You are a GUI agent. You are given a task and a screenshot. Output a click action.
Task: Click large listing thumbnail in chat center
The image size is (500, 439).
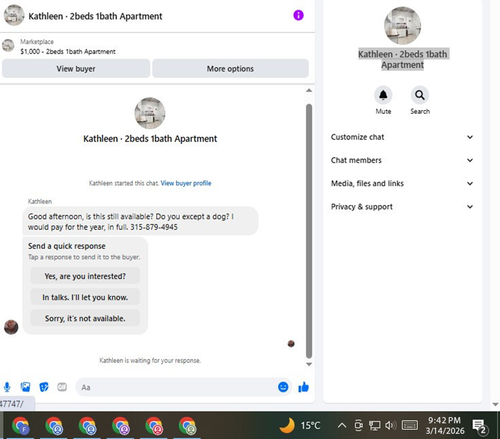tap(150, 113)
